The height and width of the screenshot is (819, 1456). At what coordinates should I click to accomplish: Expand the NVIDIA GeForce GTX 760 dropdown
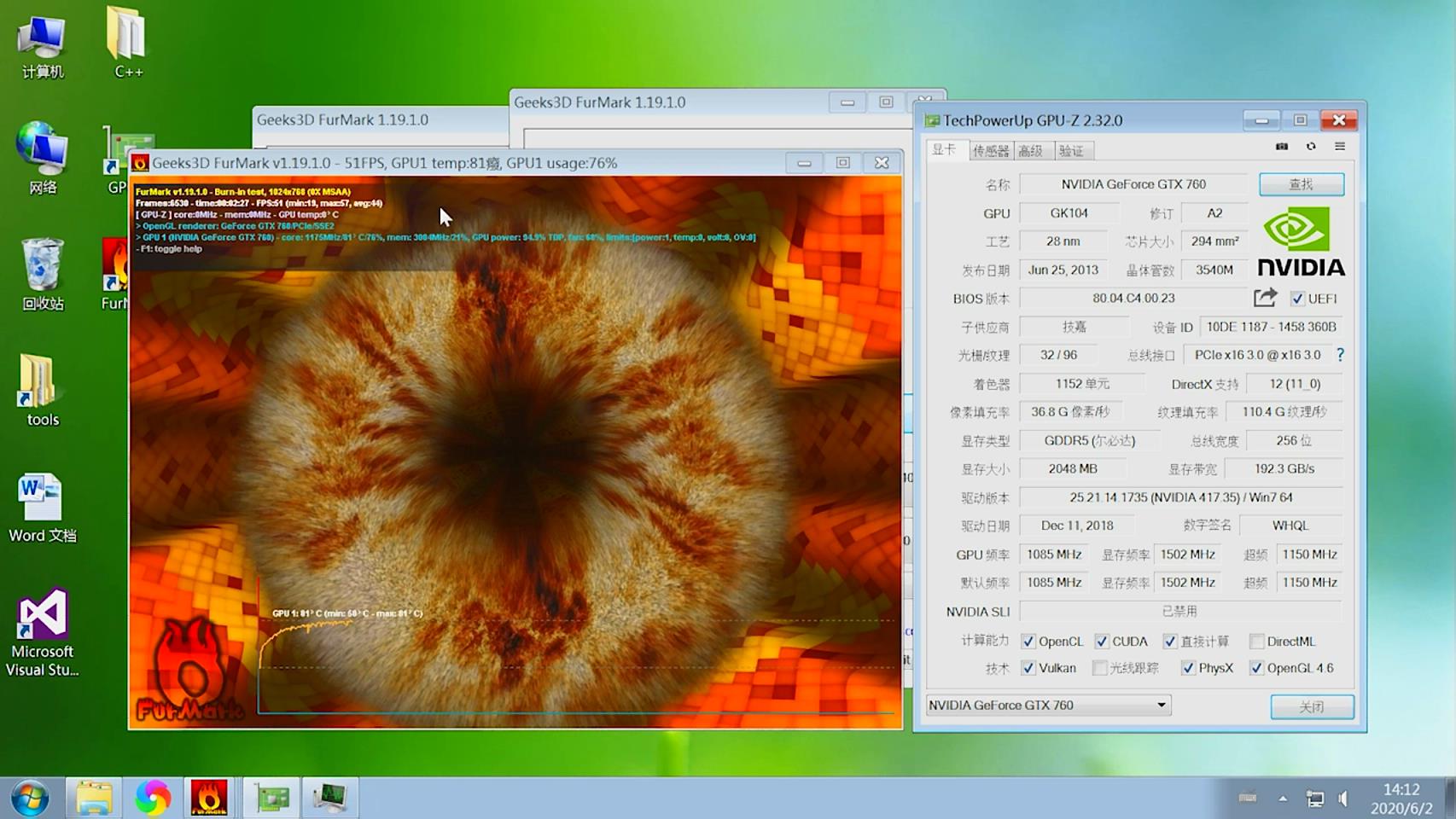pyautogui.click(x=1161, y=706)
